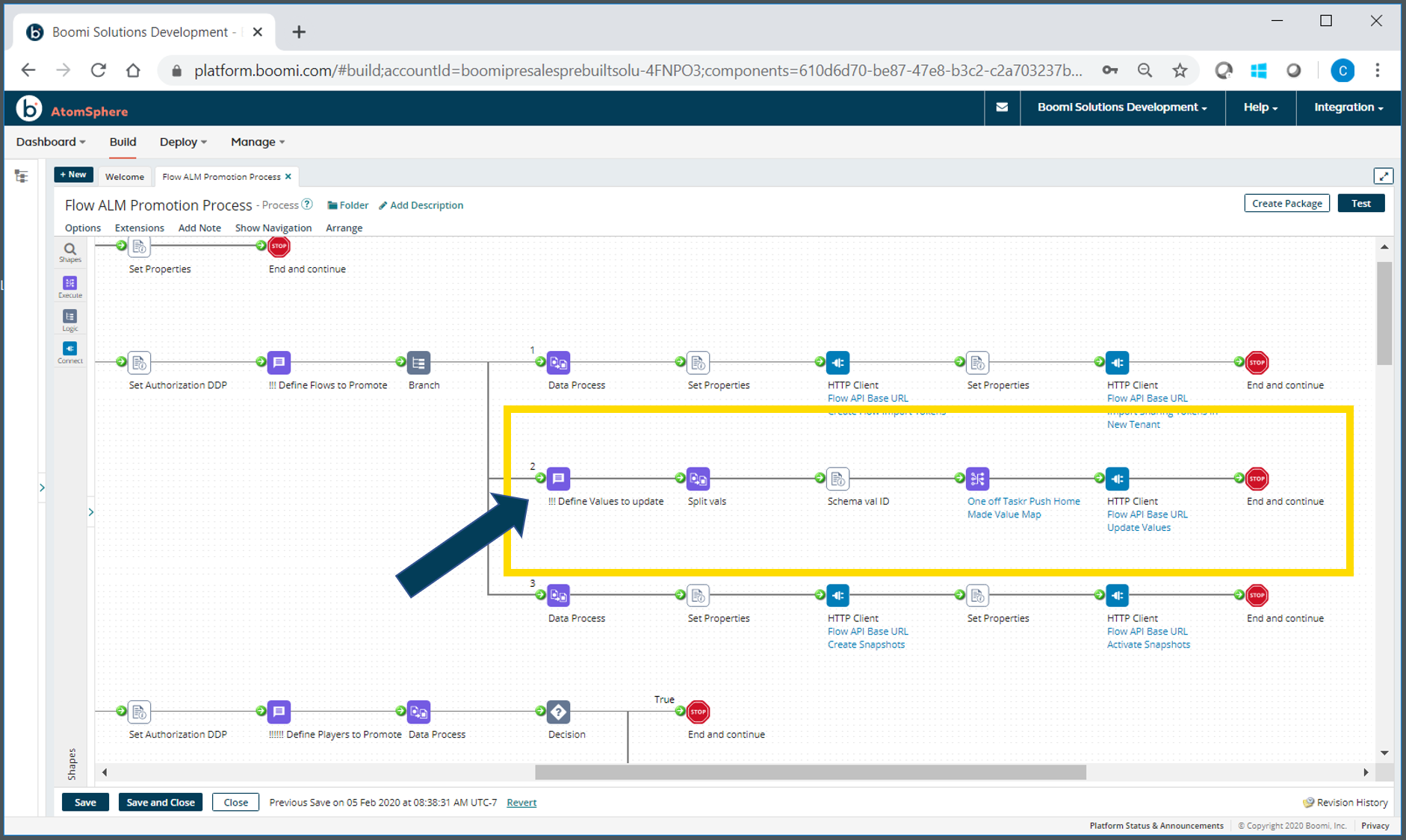This screenshot has height=840, width=1406.
Task: Select the Split vals data process shape
Action: pos(698,479)
